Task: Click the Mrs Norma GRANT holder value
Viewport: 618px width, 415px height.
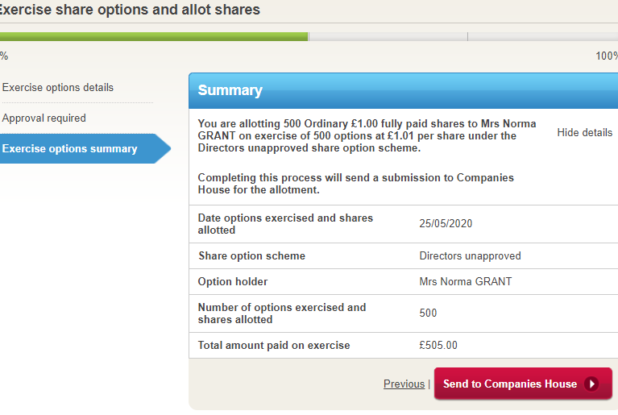Action: (x=466, y=282)
